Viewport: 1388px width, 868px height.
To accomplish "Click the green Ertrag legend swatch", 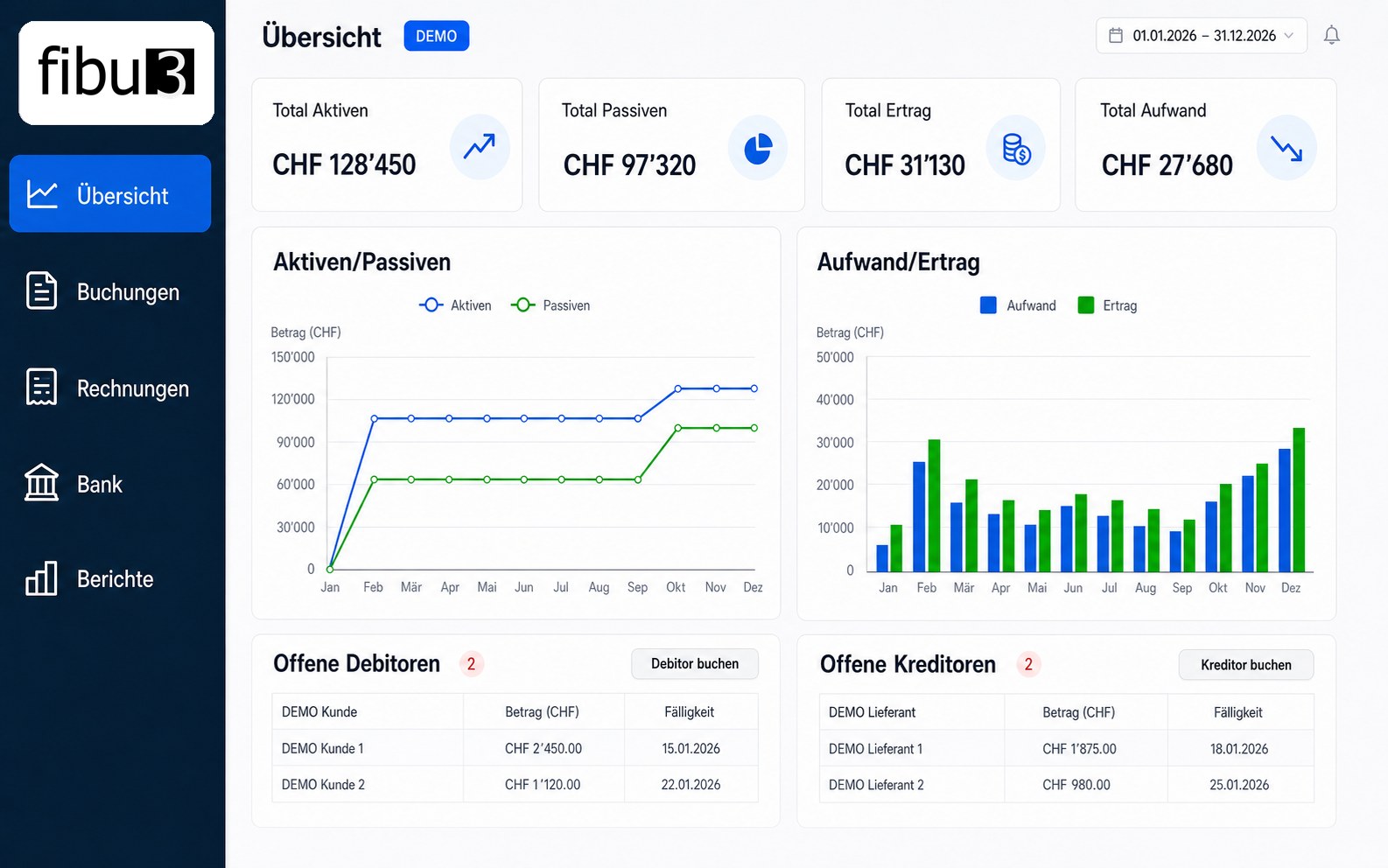I will tap(1086, 305).
